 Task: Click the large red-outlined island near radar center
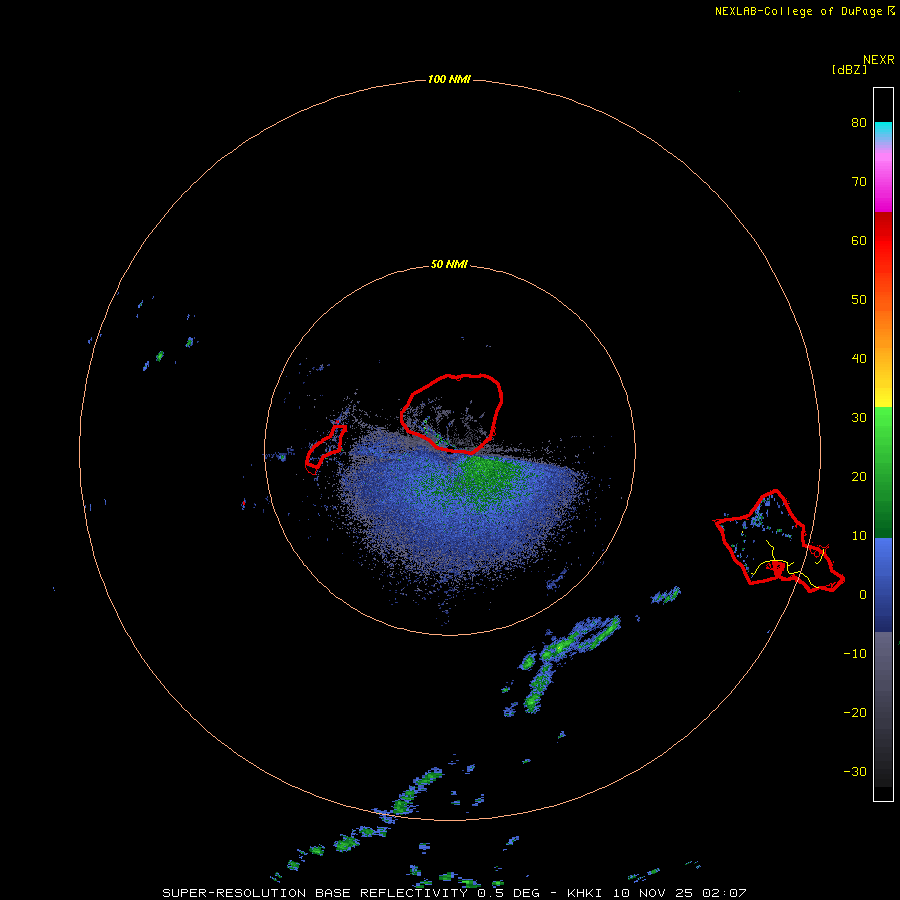452,413
